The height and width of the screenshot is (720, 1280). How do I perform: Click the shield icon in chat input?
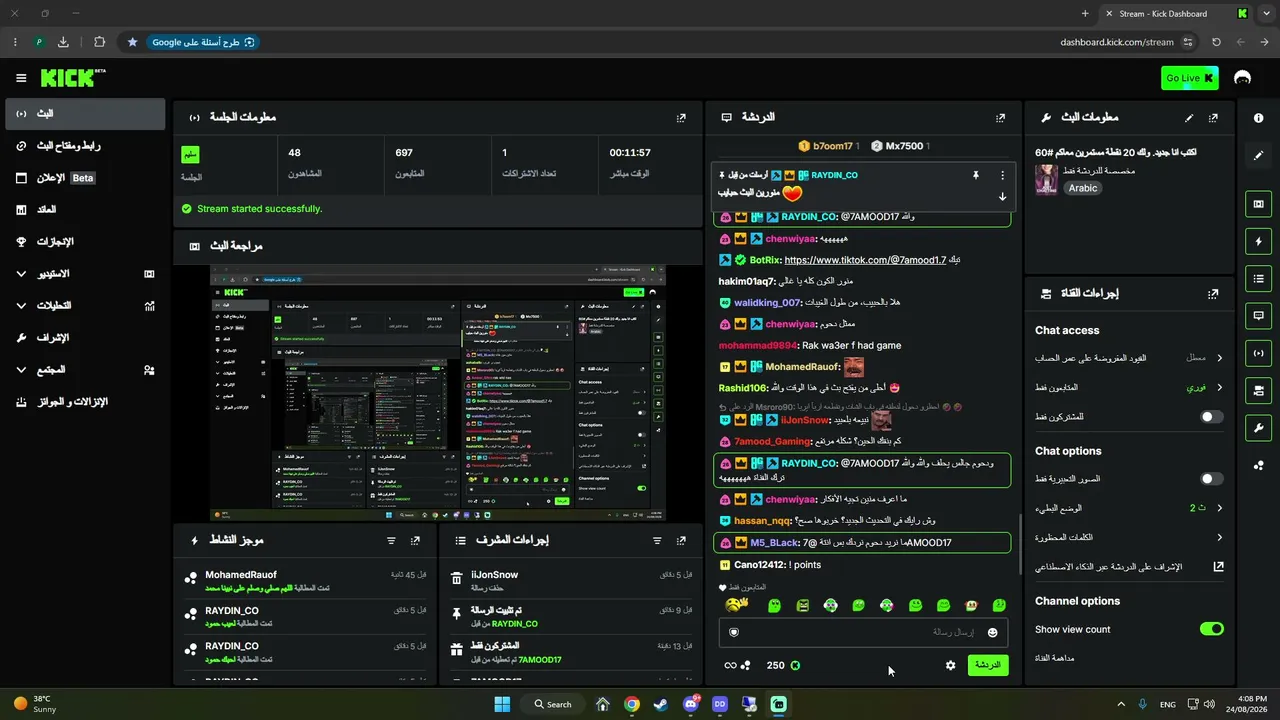point(734,632)
